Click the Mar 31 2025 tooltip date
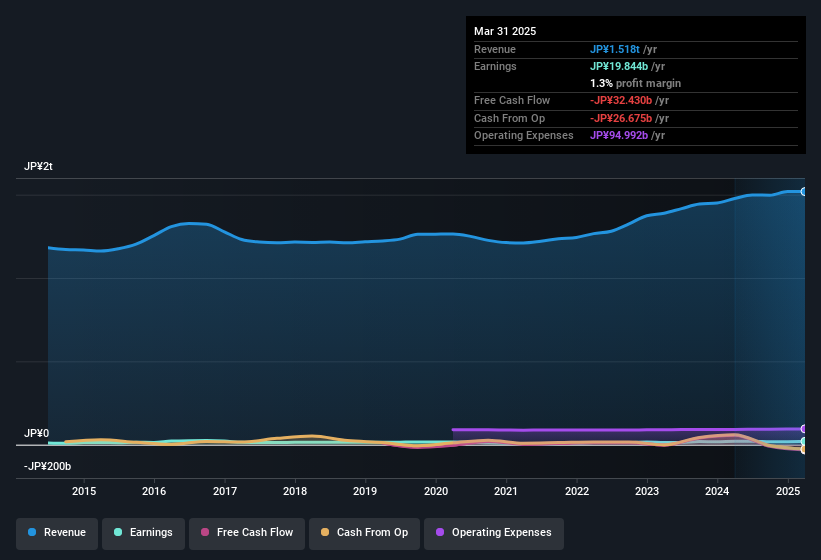Viewport: 821px width, 560px height. [x=505, y=31]
